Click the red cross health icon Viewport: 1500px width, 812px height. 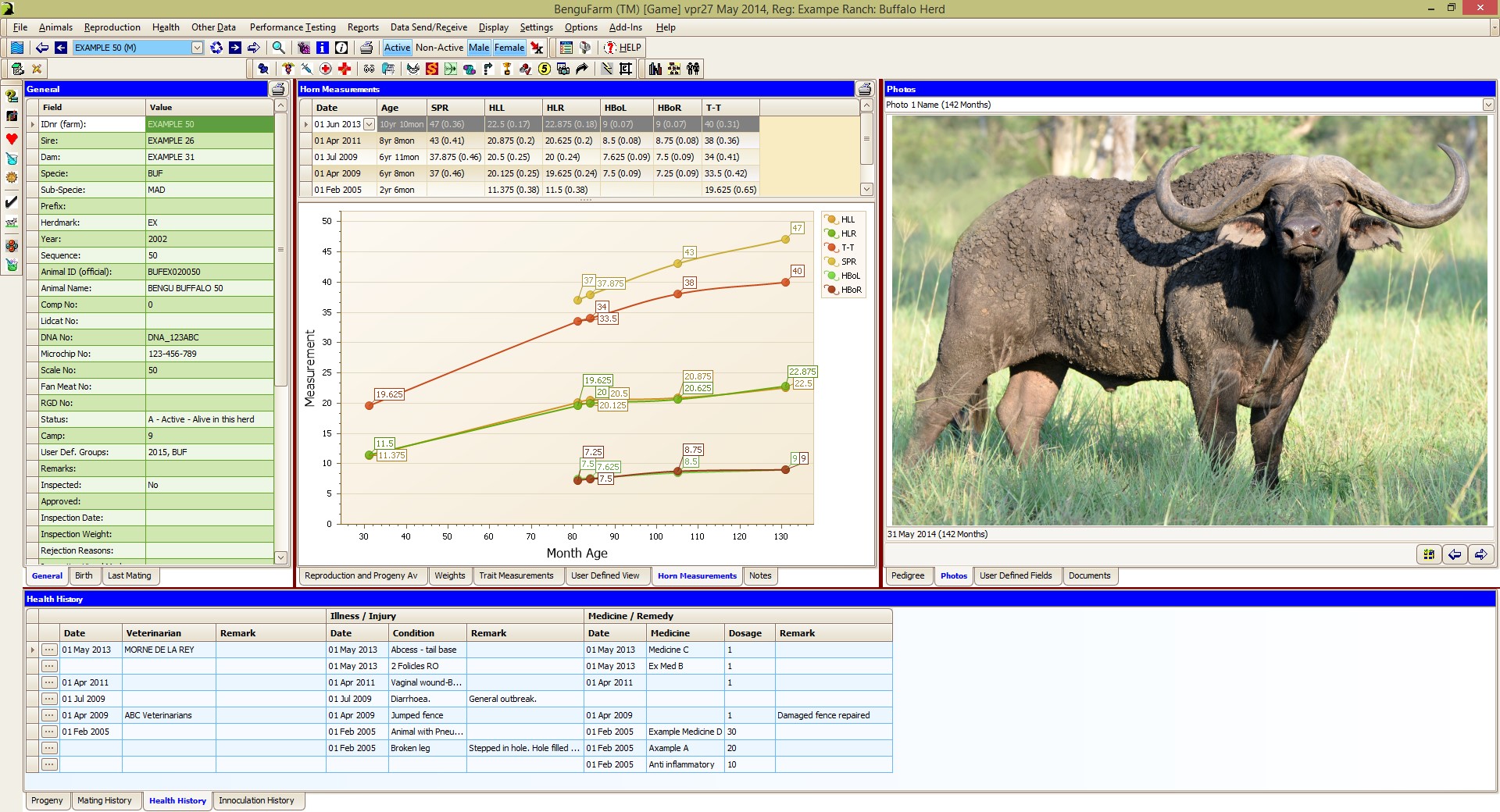point(345,69)
